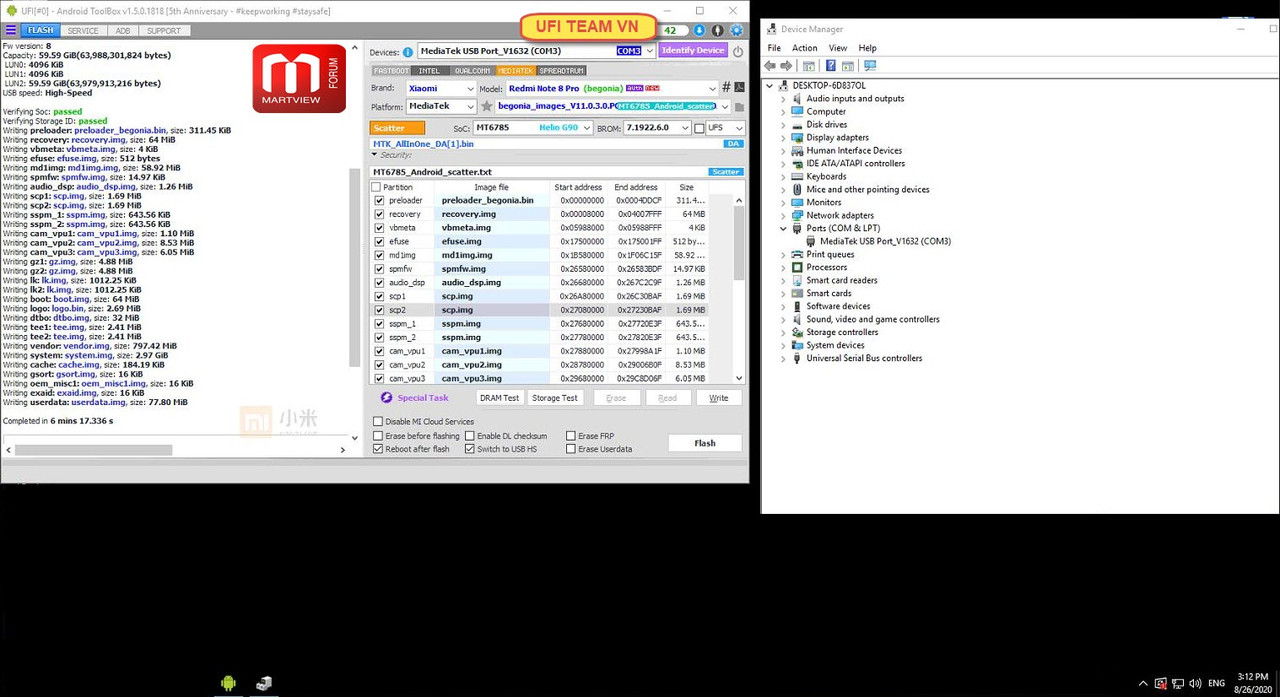Screen dimensions: 1280x697
Task: Open the Devices COM port dropdown
Action: [649, 51]
